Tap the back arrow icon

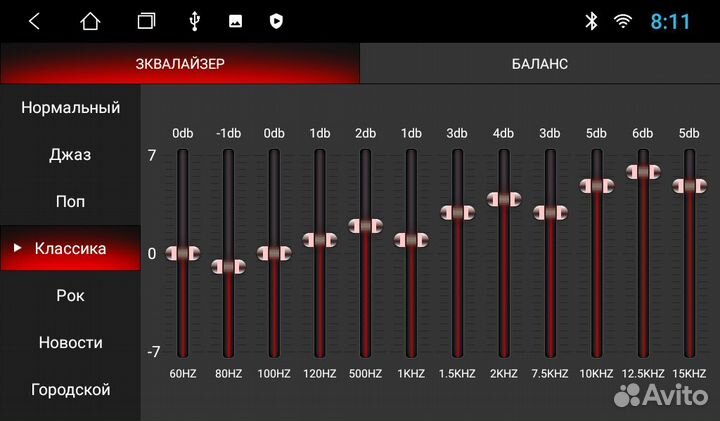point(34,21)
